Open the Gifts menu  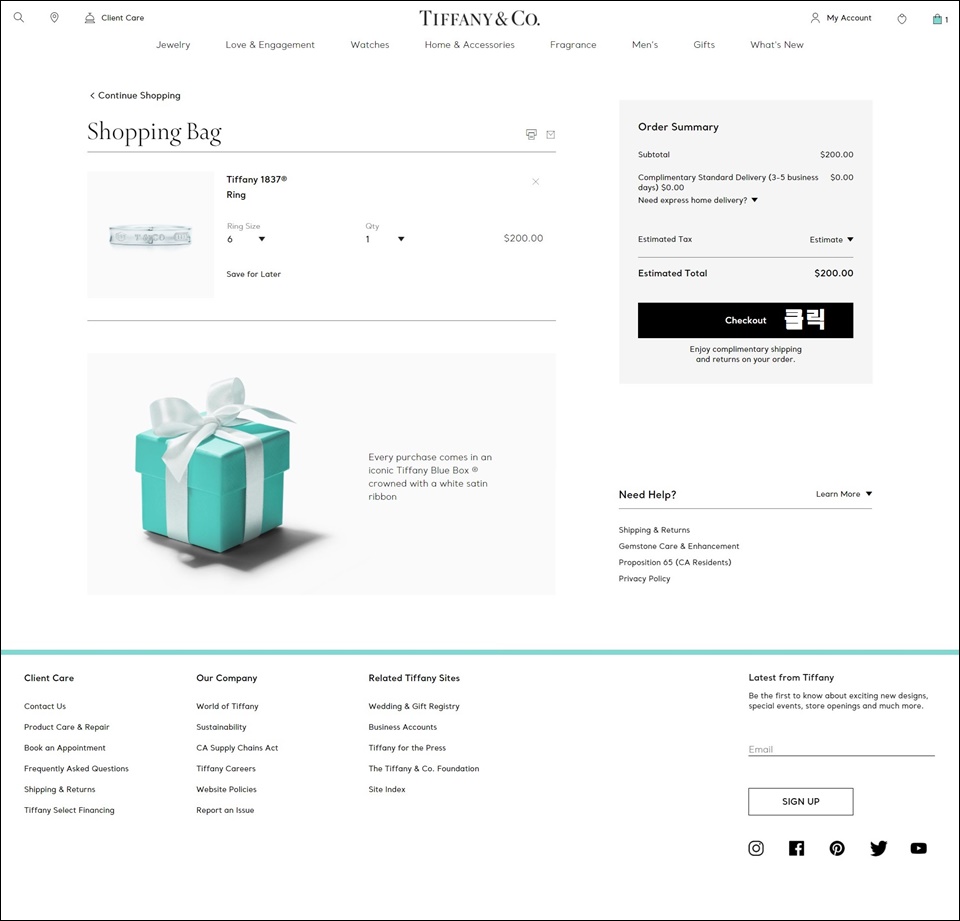click(704, 45)
